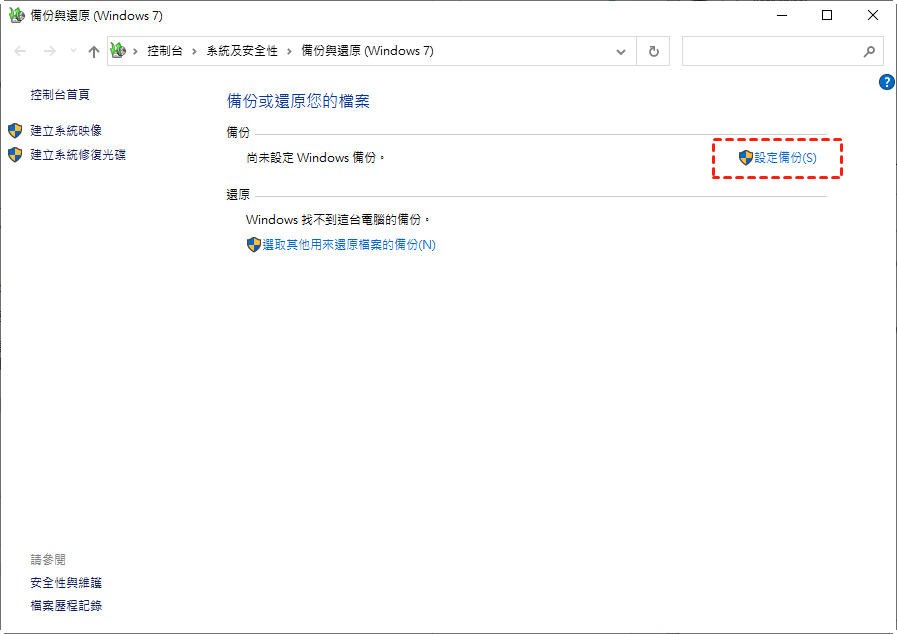The image size is (897, 634).
Task: Open 安全性與維護
Action: click(66, 583)
